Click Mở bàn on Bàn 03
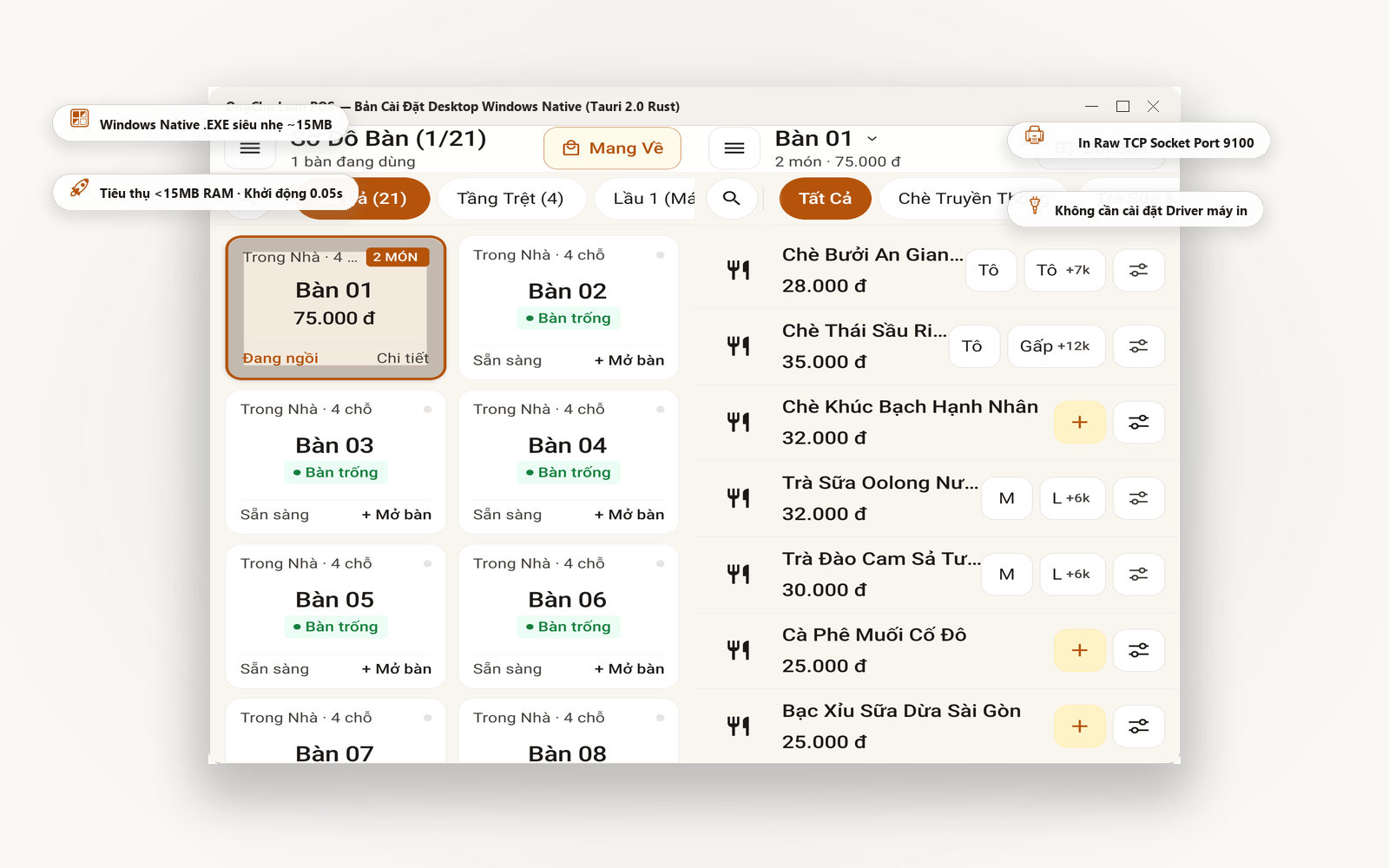This screenshot has width=1389, height=868. tap(397, 515)
